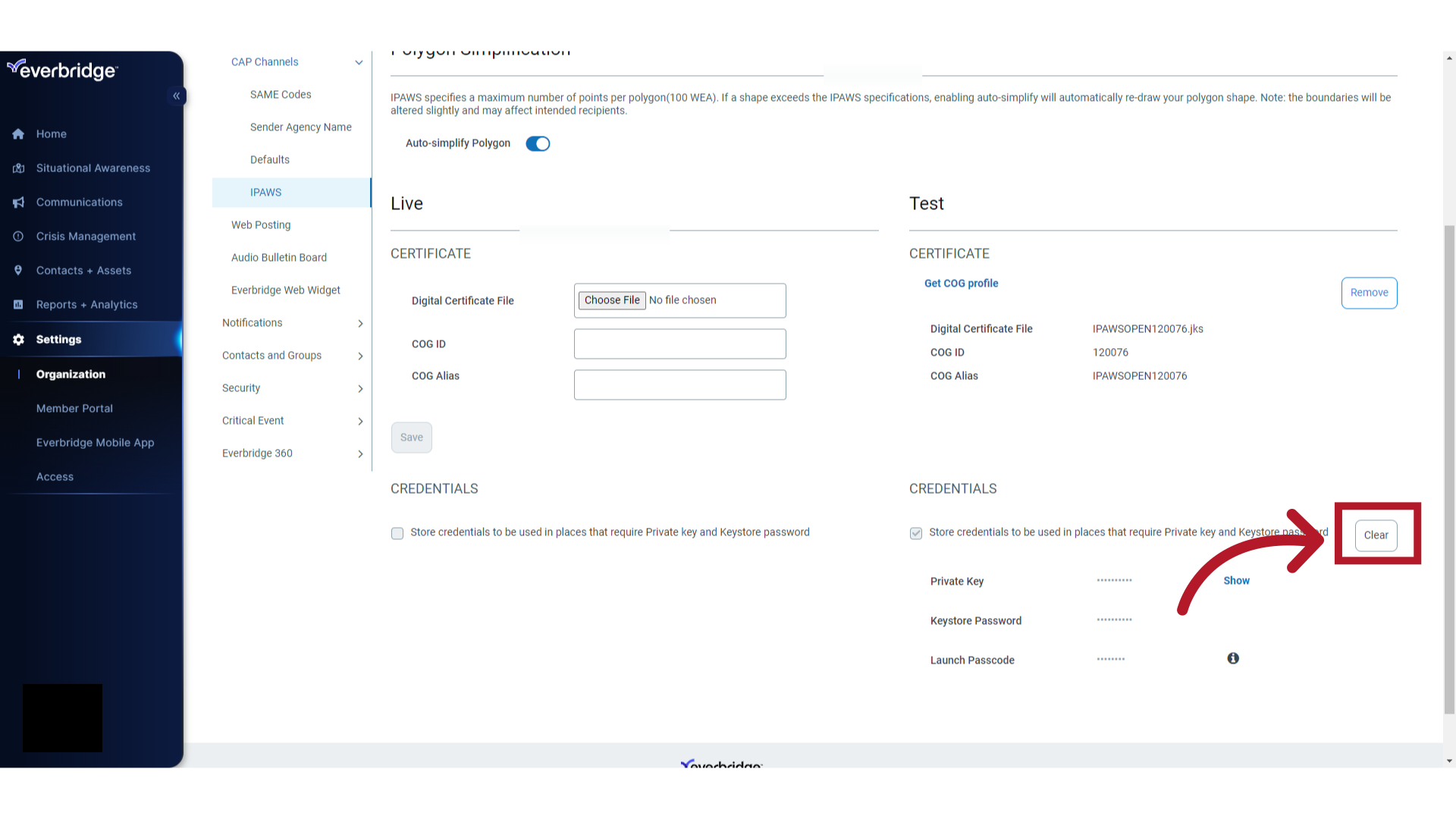This screenshot has height=819, width=1456.
Task: Click Choose File for digital certificate
Action: [612, 300]
